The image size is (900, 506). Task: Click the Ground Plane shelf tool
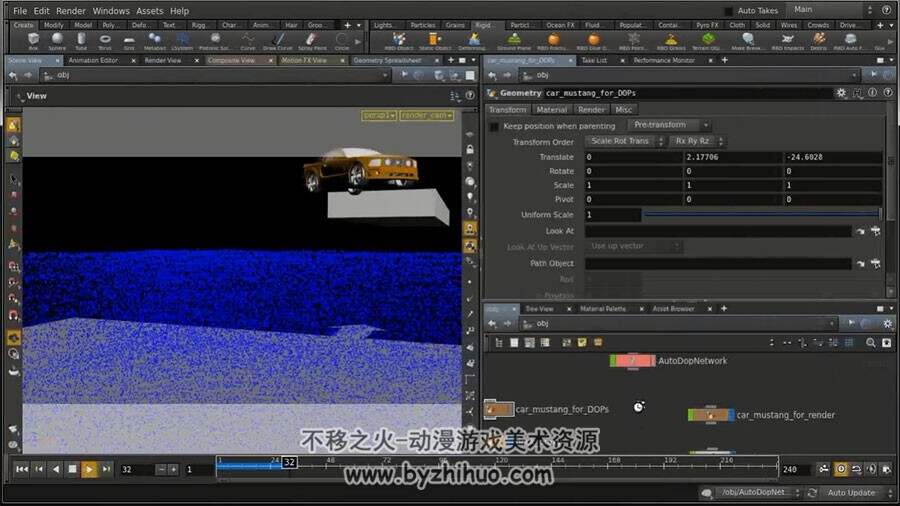(514, 40)
